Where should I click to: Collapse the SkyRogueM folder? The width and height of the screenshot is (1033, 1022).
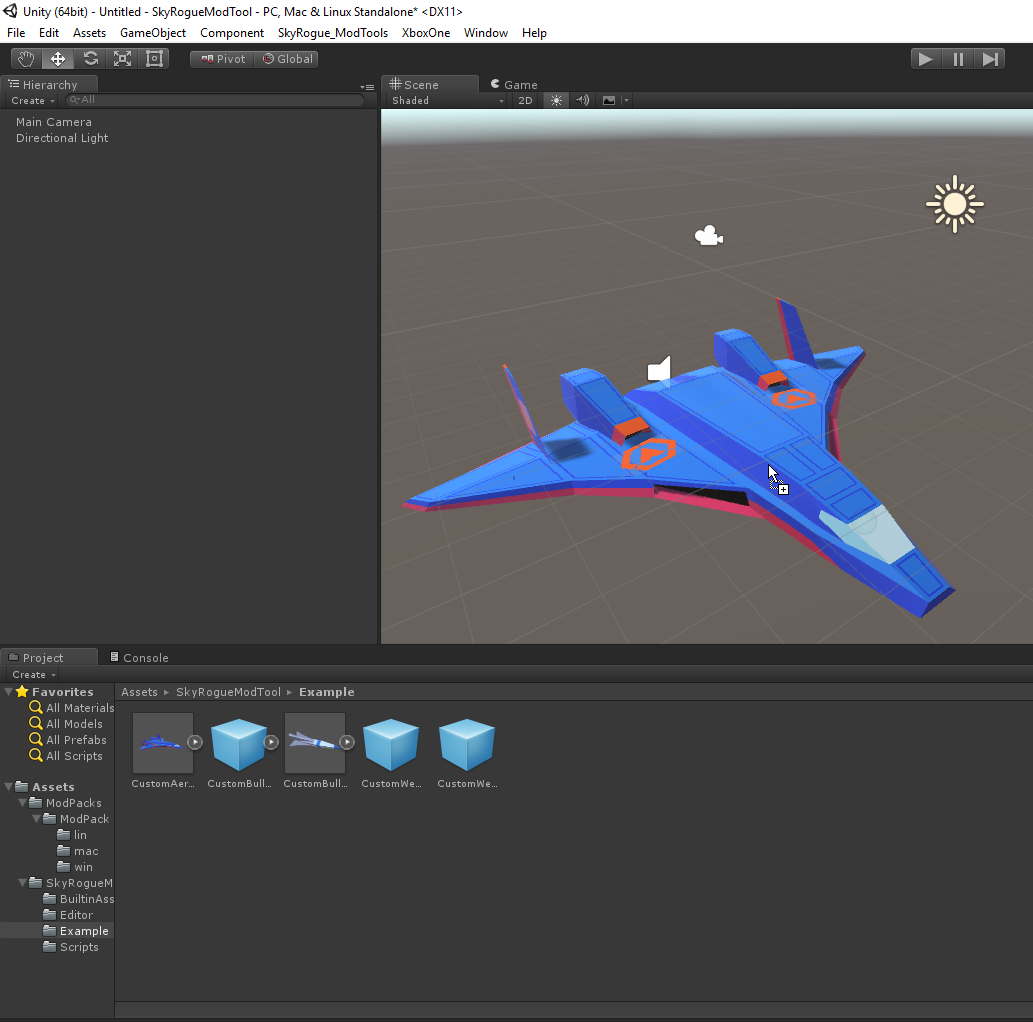(x=22, y=882)
